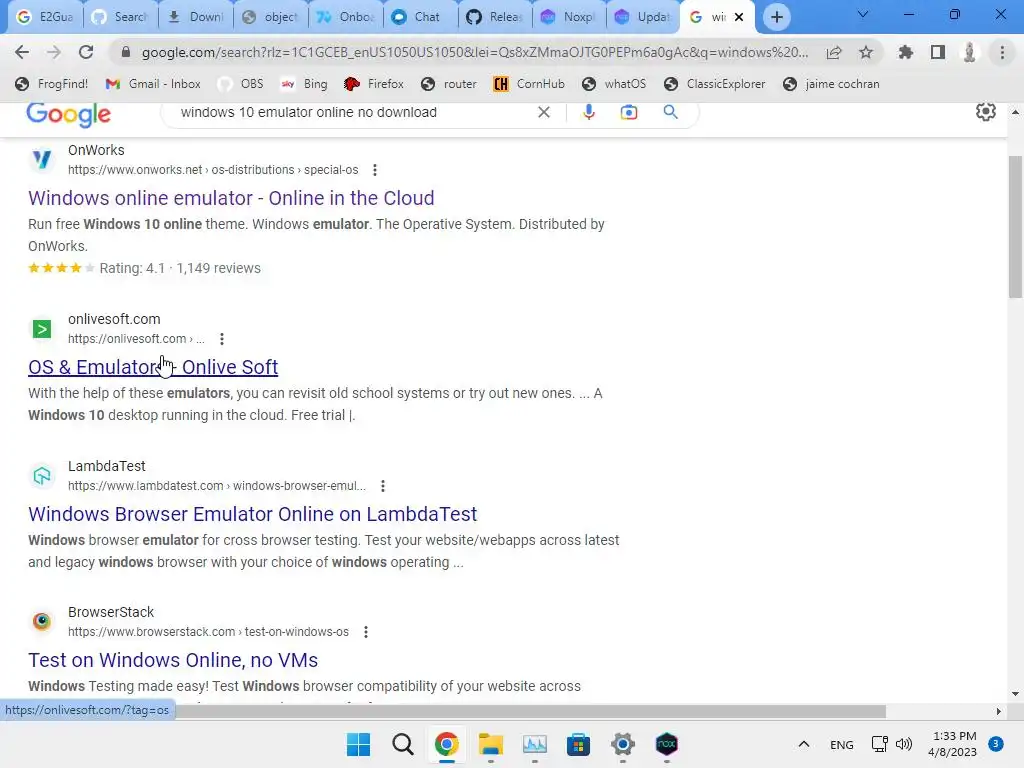The image size is (1024, 768).
Task: Close the active Google search tab
Action: tap(739, 17)
